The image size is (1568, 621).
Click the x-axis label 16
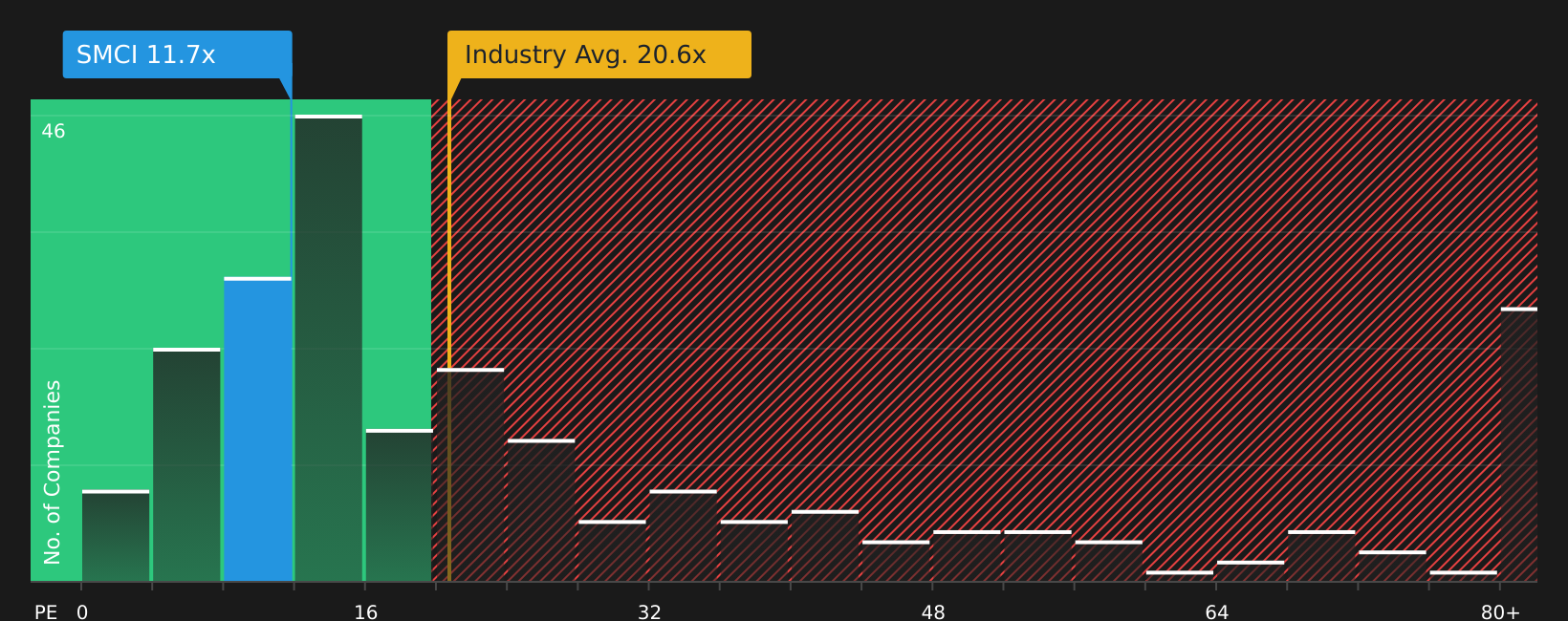366,611
